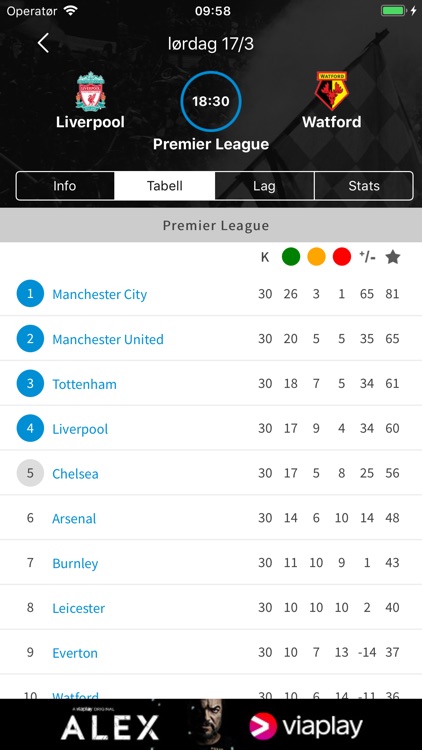Tap the orange draws circle header

[316, 257]
